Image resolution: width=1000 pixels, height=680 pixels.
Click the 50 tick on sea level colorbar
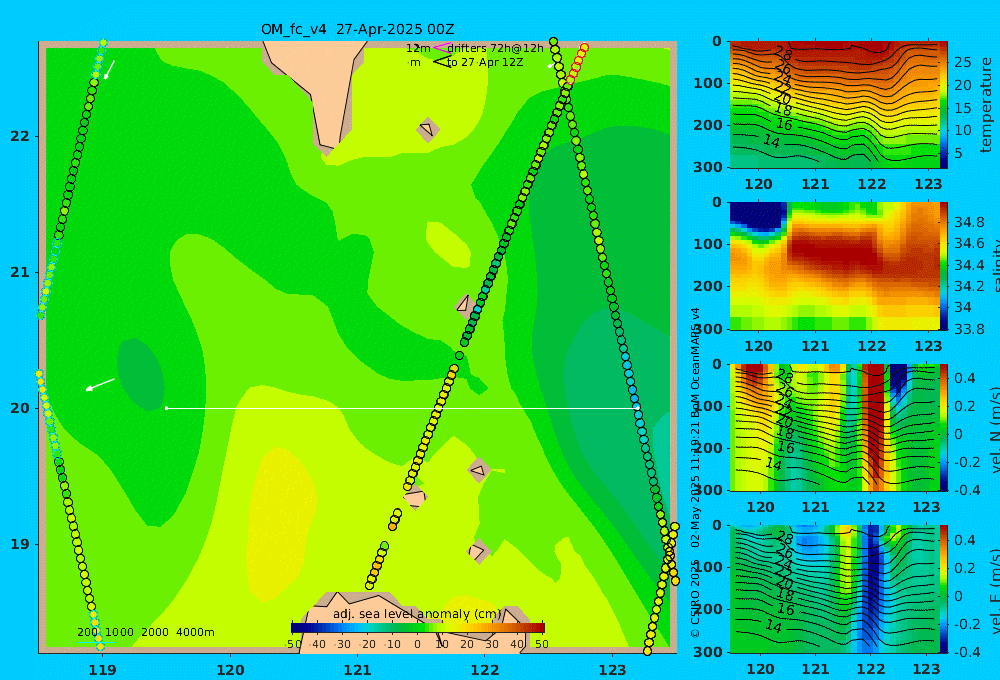541,644
